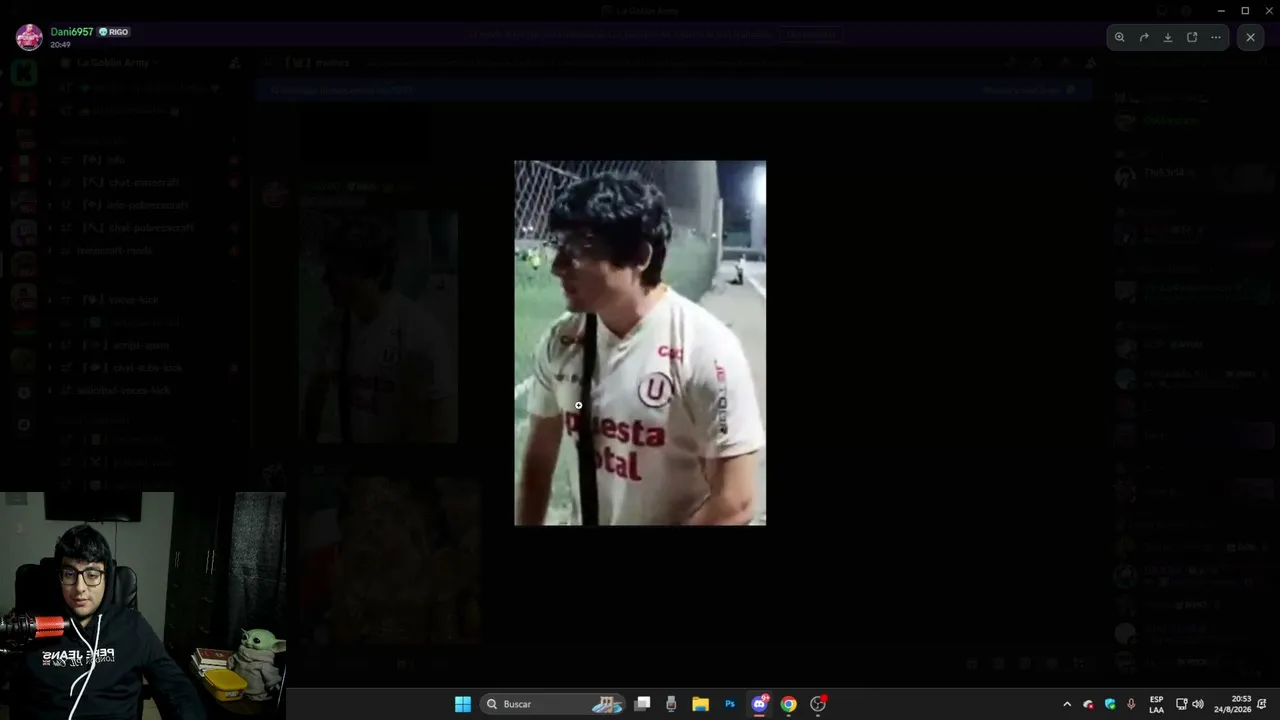Click the enlarged jersey photo

click(x=640, y=343)
